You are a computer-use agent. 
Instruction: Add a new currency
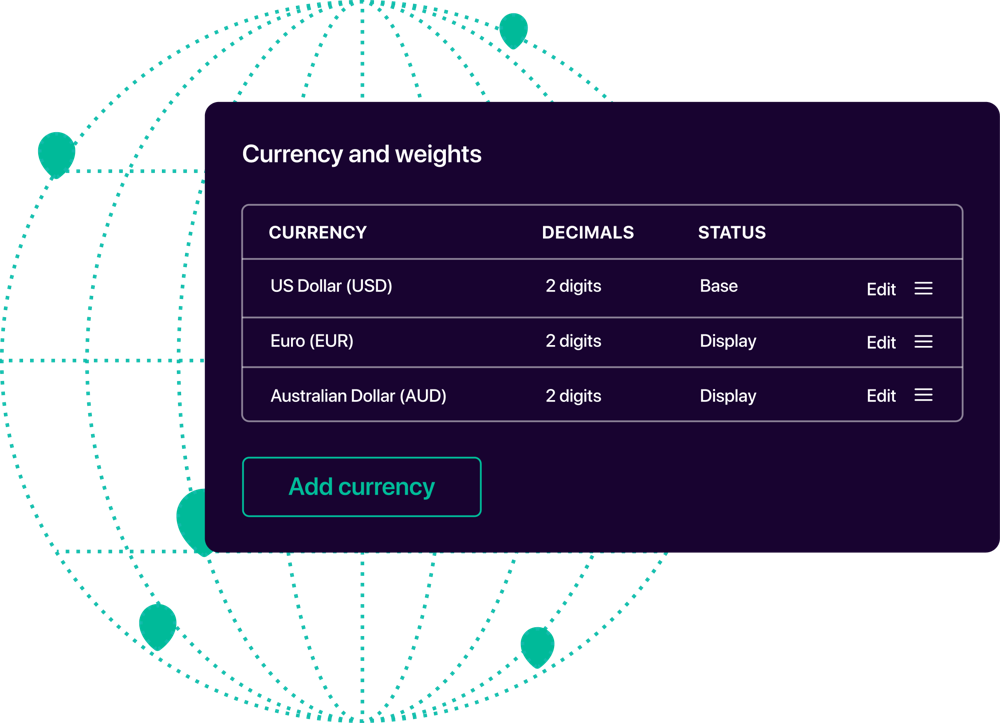tap(362, 487)
